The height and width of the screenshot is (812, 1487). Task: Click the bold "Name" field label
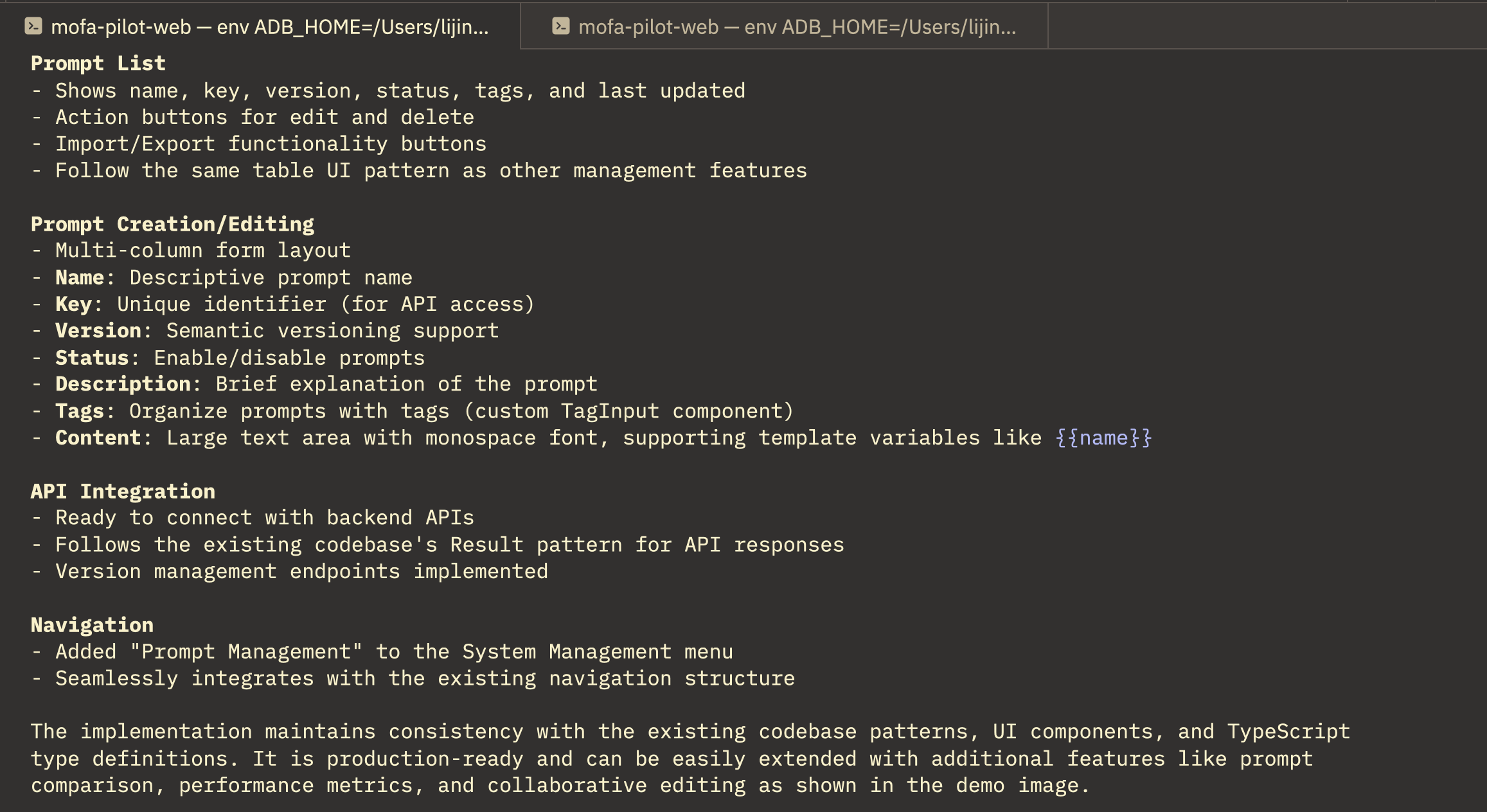tap(80, 278)
